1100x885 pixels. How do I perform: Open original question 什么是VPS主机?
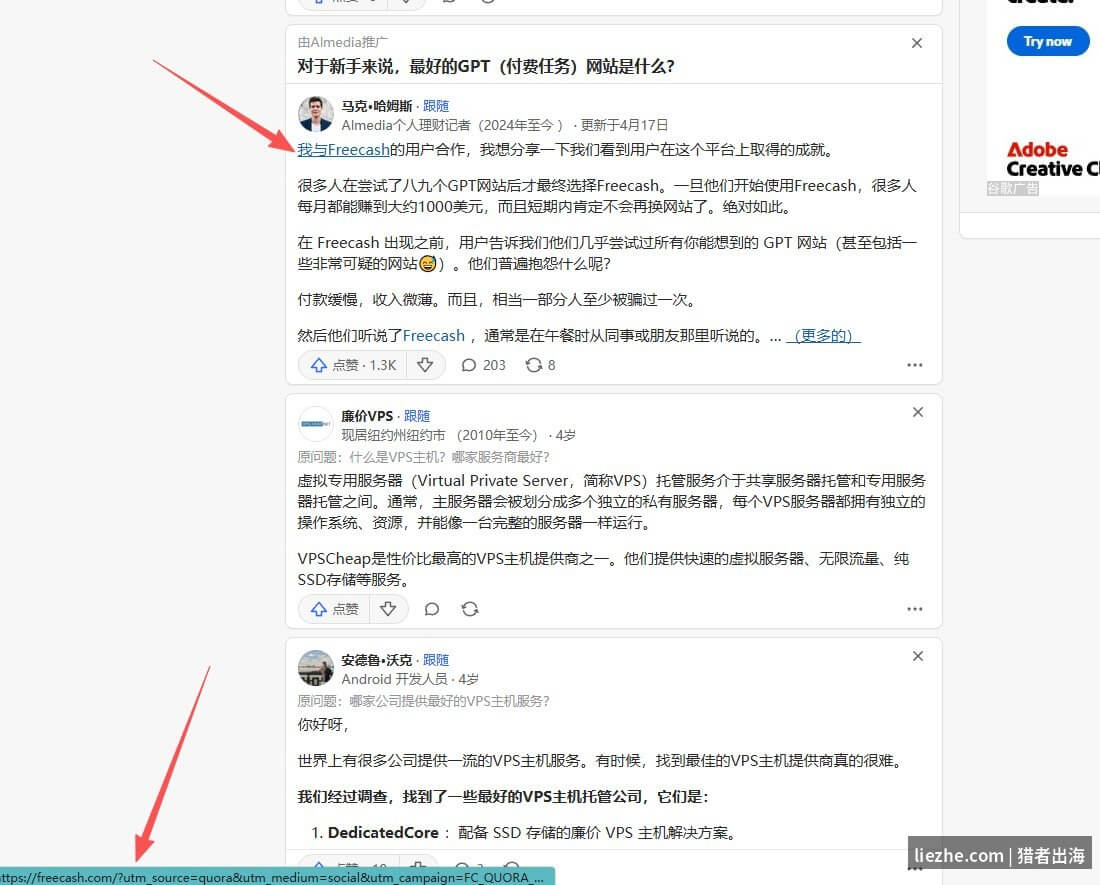click(x=449, y=457)
